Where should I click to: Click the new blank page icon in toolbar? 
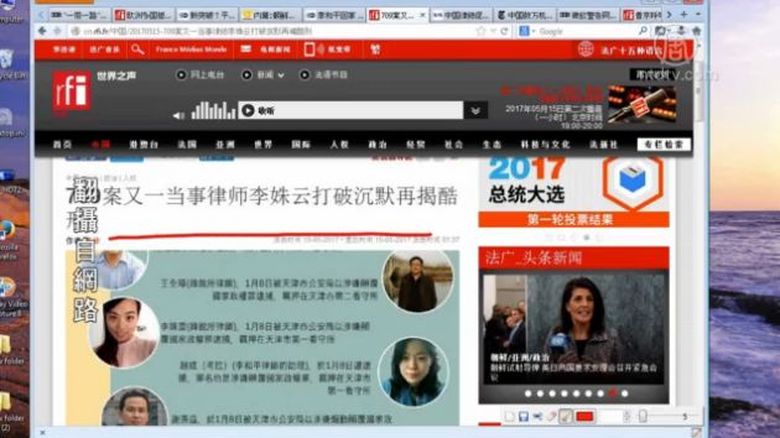[x=508, y=416]
